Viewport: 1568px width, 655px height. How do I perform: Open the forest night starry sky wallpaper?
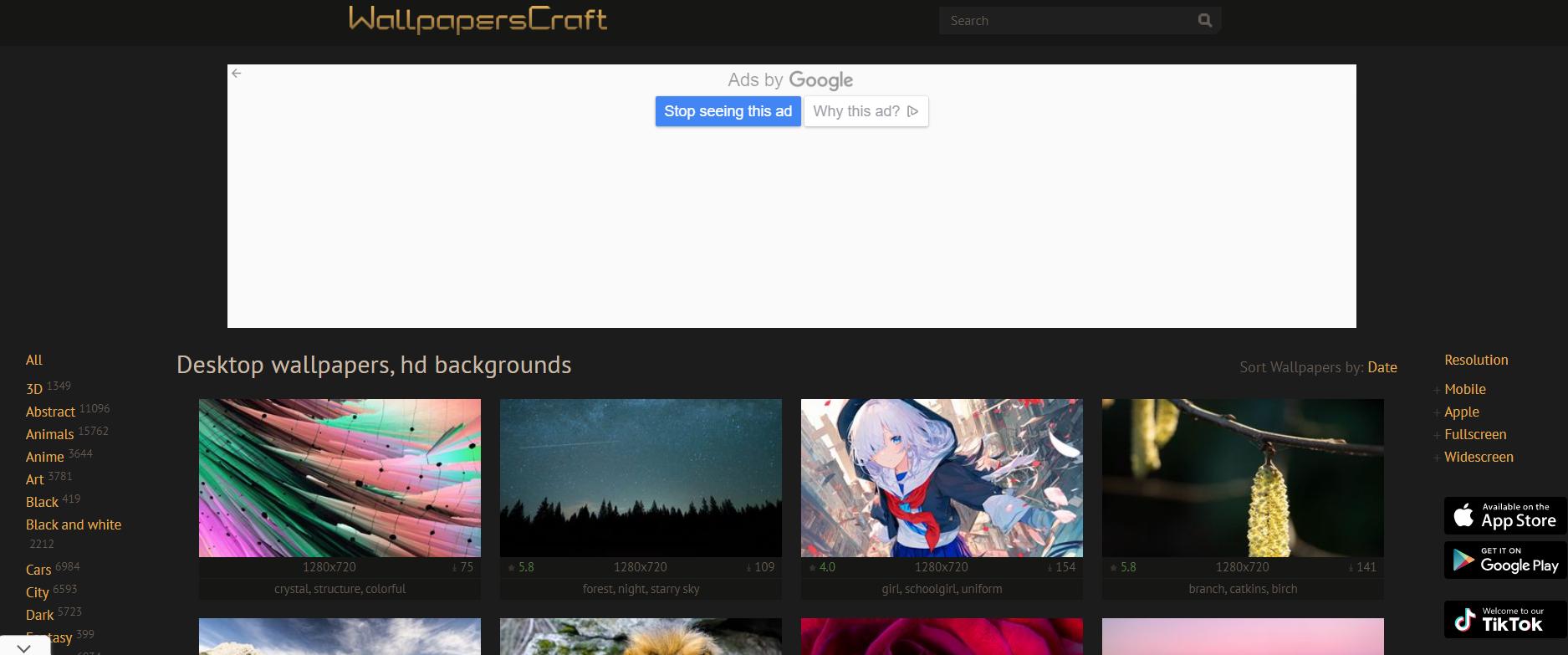[641, 478]
